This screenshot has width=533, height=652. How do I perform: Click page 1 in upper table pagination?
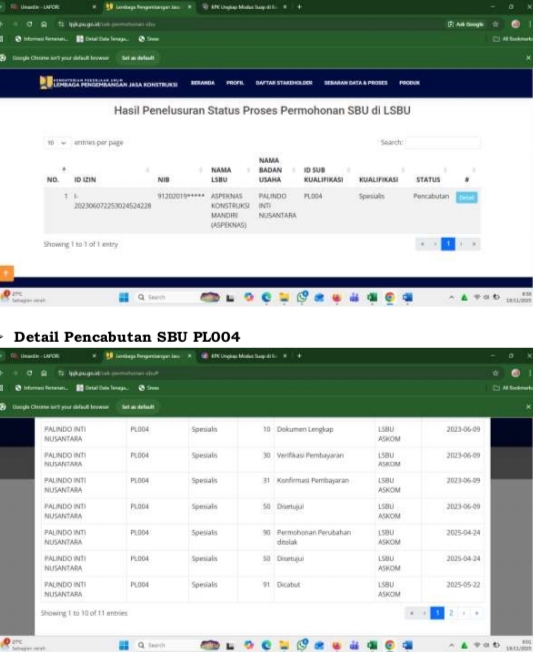(x=448, y=244)
